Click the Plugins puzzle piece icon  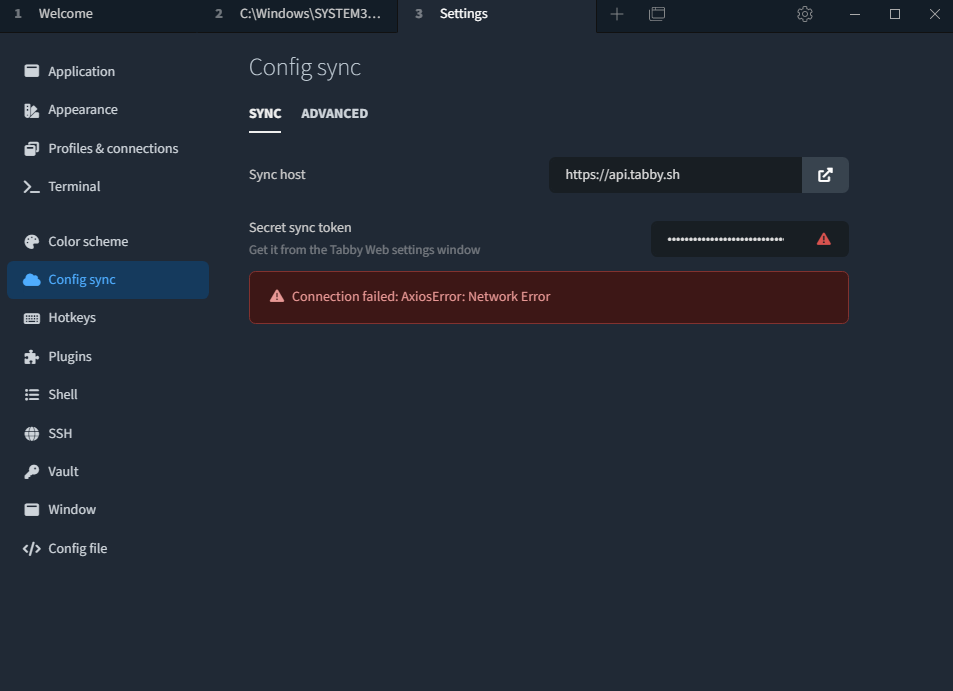pos(32,357)
